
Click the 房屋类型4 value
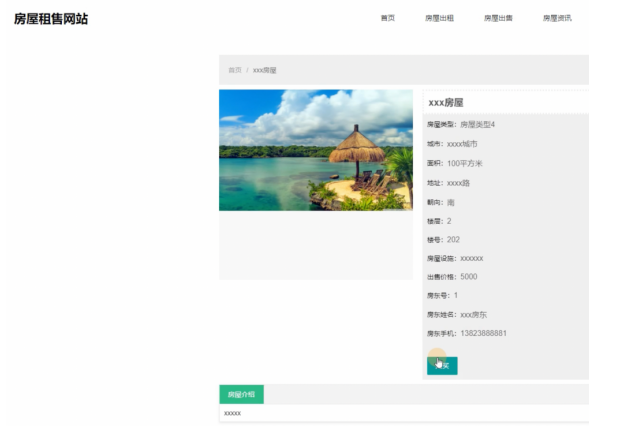pos(478,125)
